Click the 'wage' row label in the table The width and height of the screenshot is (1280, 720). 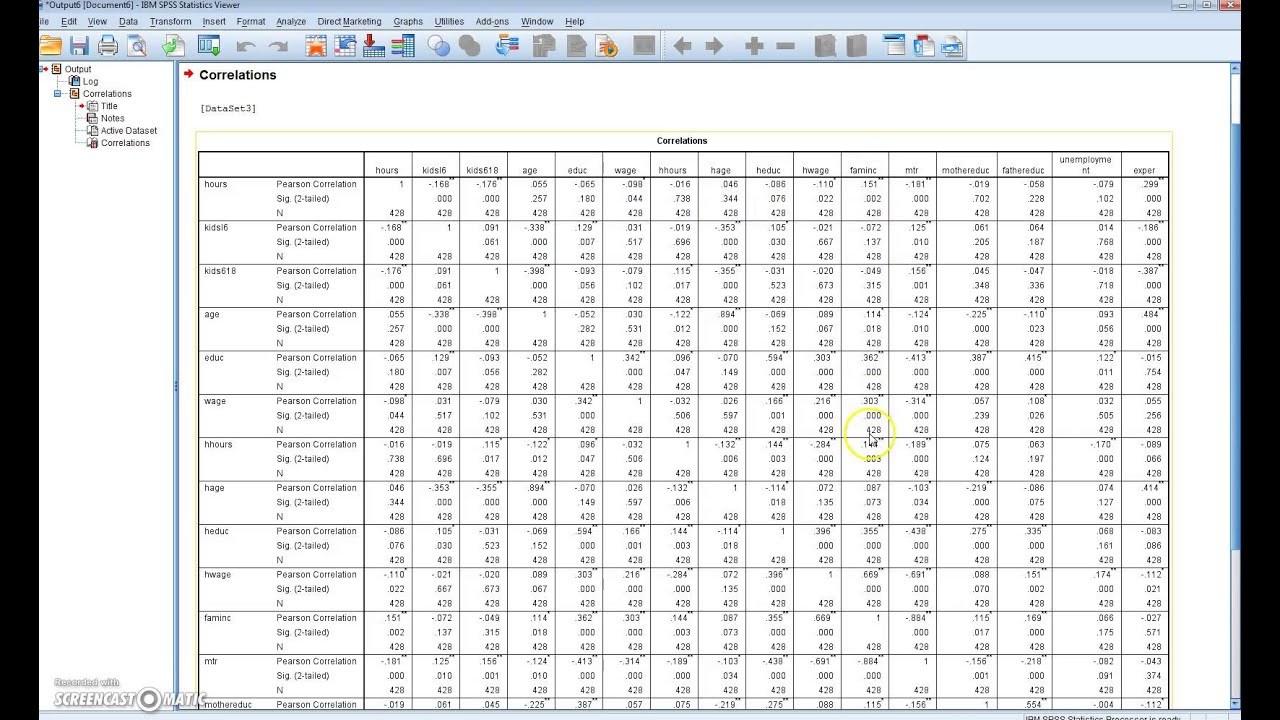tap(215, 401)
